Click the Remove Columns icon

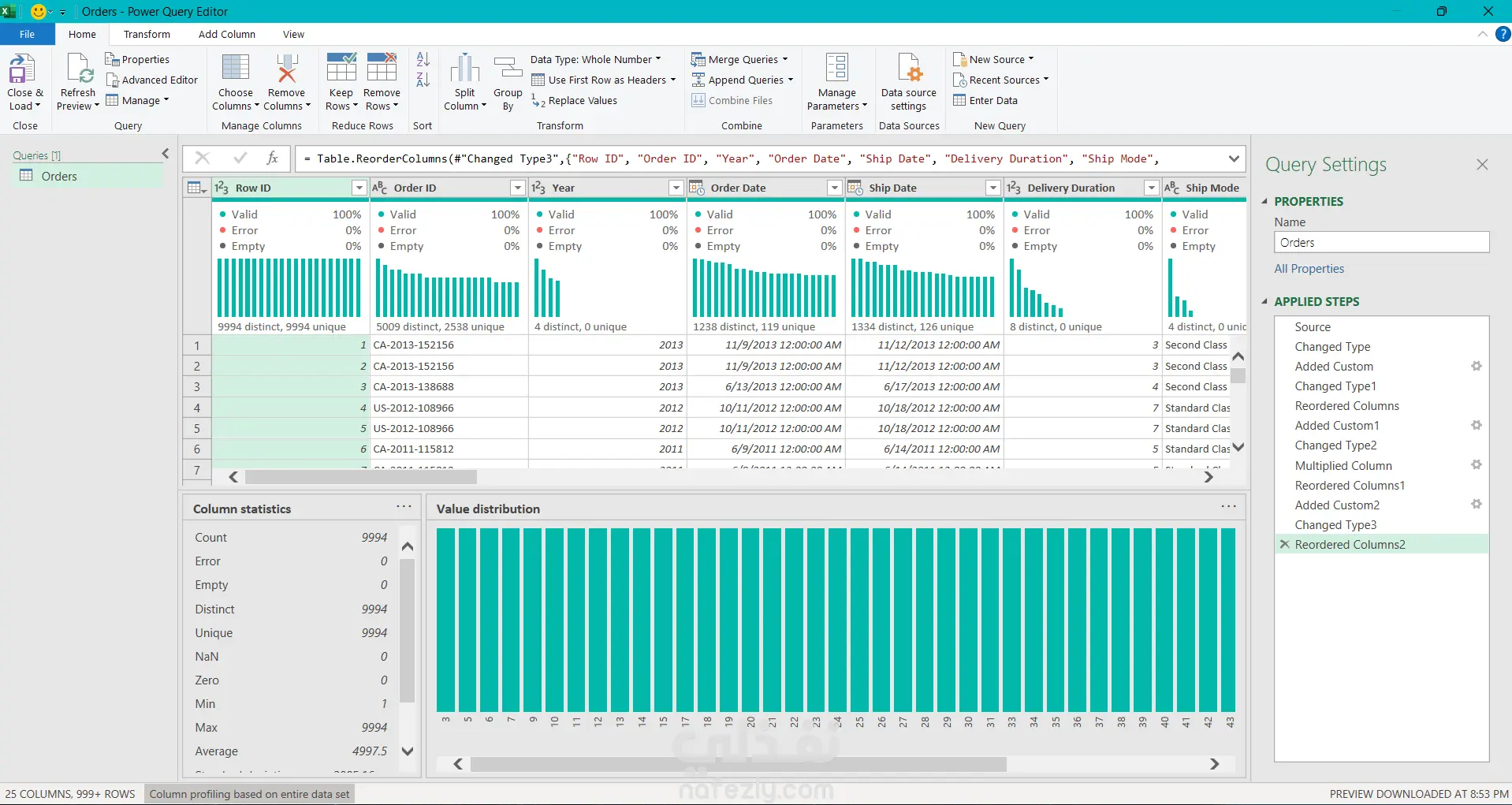tap(287, 68)
